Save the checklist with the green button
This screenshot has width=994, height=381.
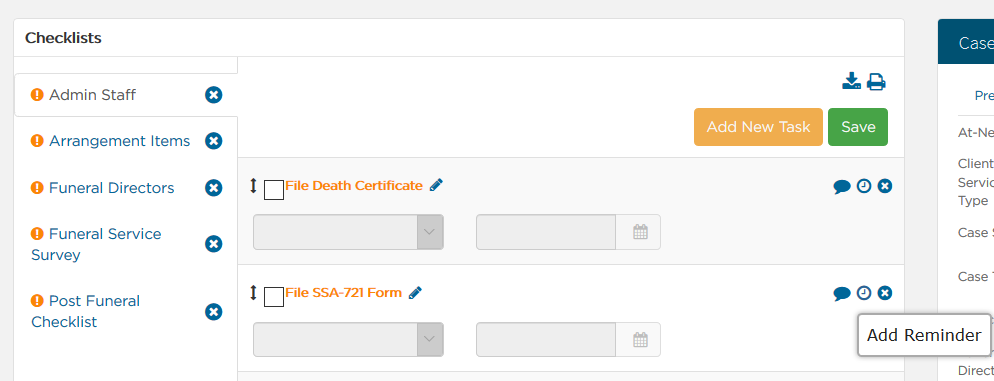tap(858, 127)
